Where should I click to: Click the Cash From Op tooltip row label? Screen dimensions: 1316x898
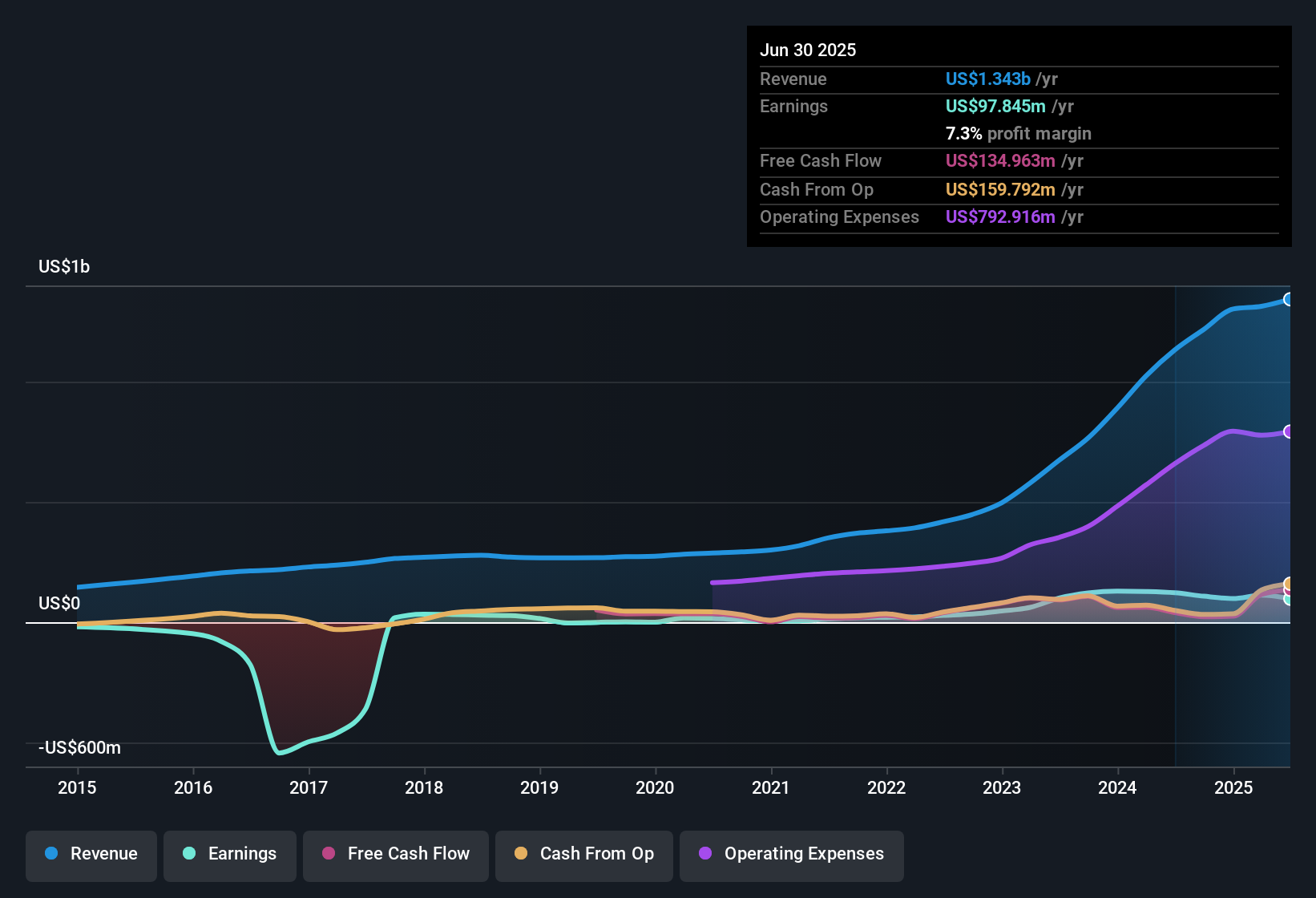click(x=817, y=189)
